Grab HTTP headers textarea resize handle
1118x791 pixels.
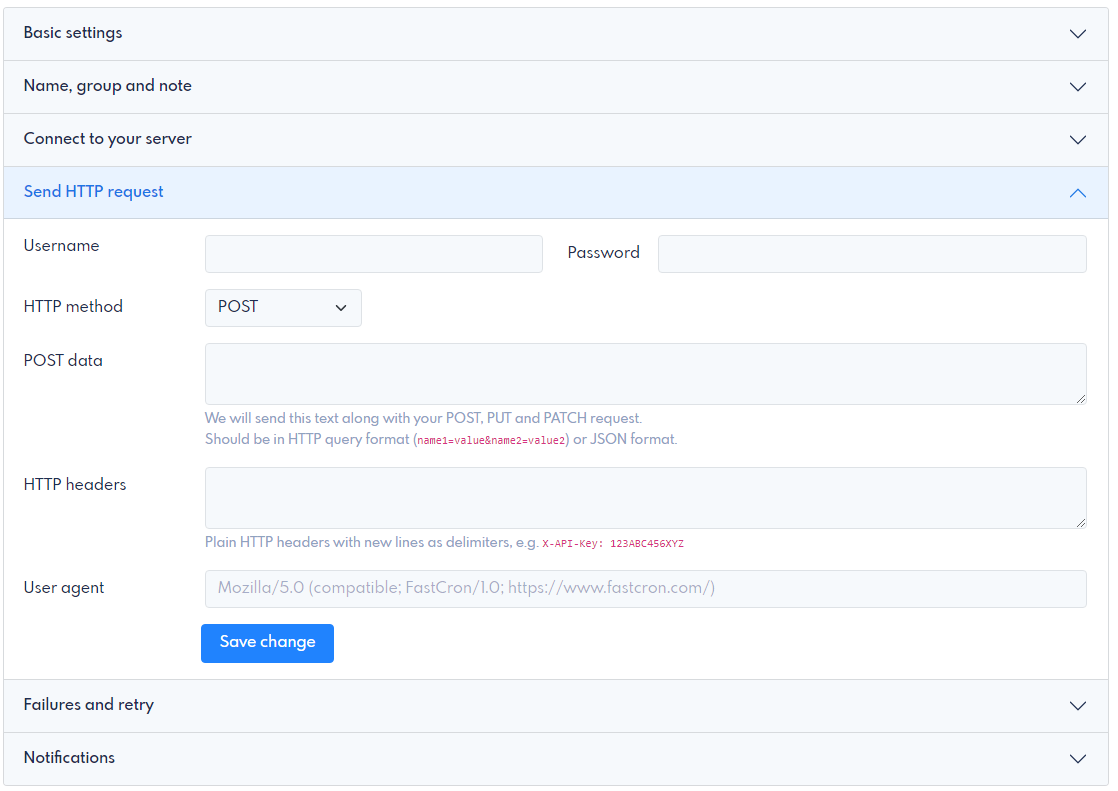coord(1081,523)
